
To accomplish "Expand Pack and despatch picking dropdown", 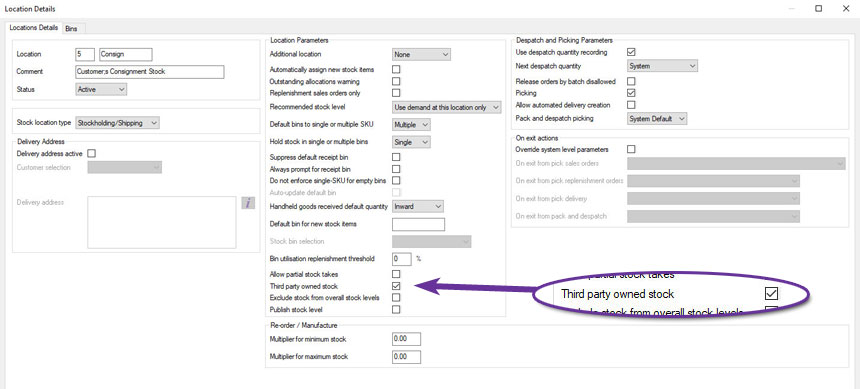I will [x=657, y=119].
